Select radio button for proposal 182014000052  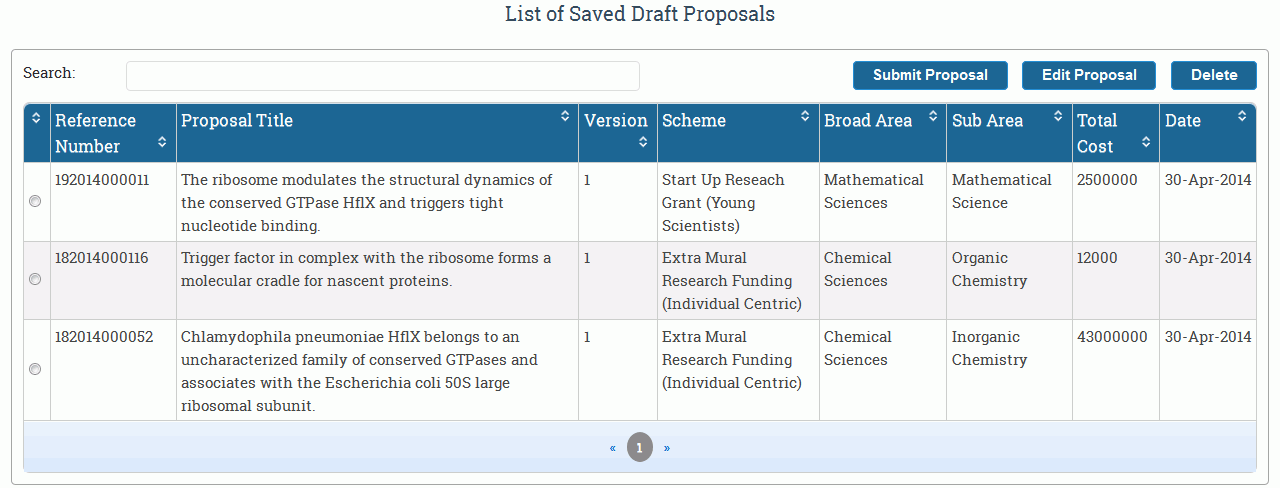coord(36,369)
